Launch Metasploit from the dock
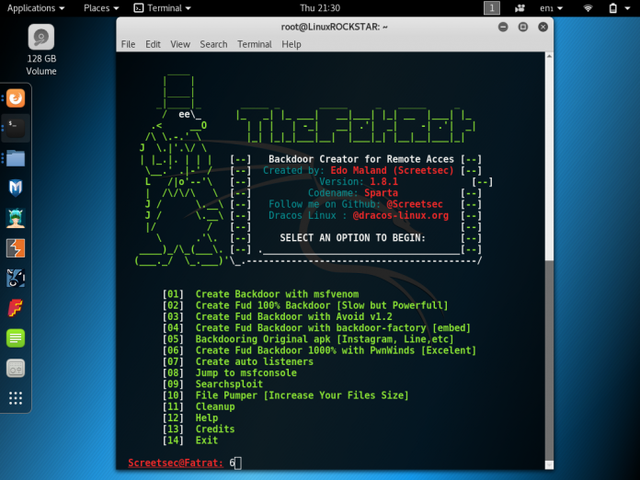Image resolution: width=640 pixels, height=480 pixels. 16,188
